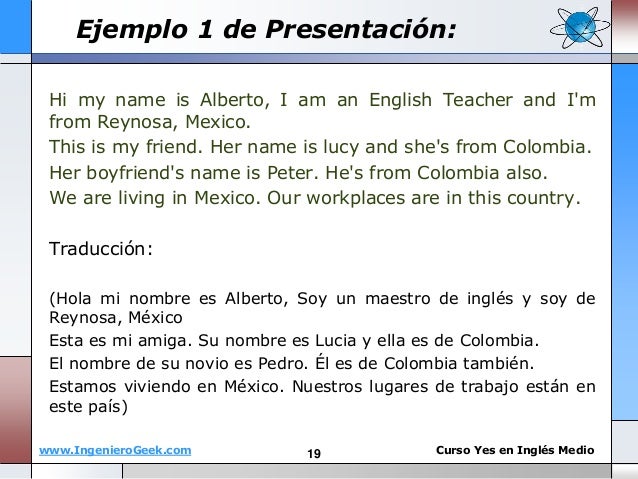Click the gray bar along the slide bottom
Screen dimensions: 638x479
pyautogui.click(x=367, y=472)
